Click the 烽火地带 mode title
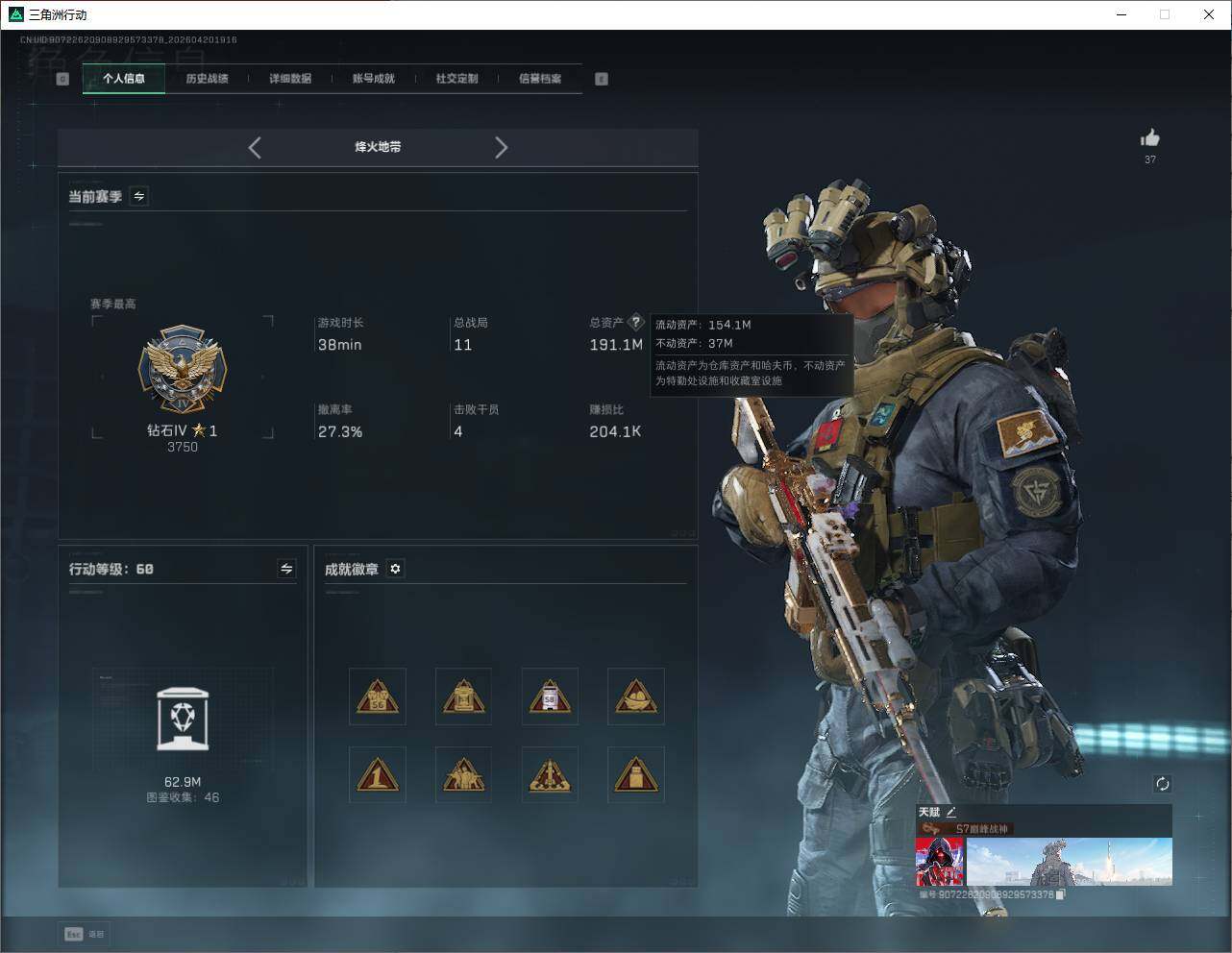1232x953 pixels. pos(378,147)
